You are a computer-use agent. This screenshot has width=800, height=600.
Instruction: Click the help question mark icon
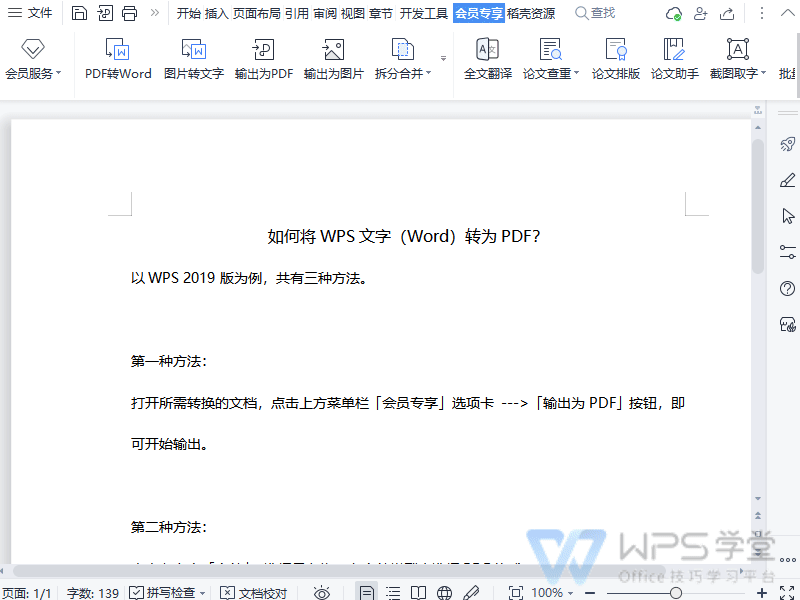(x=788, y=288)
